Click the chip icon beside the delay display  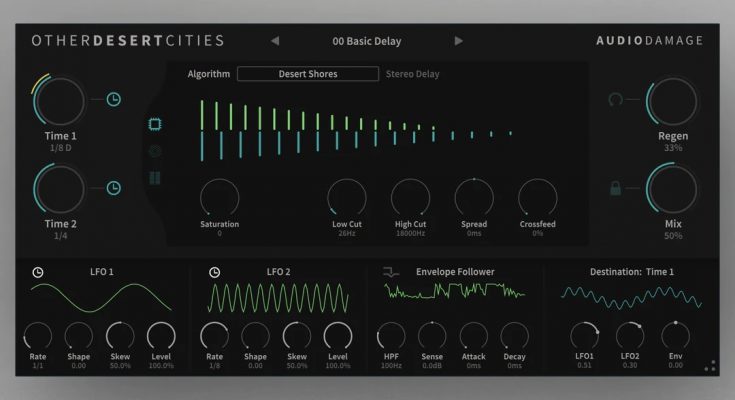(x=155, y=124)
